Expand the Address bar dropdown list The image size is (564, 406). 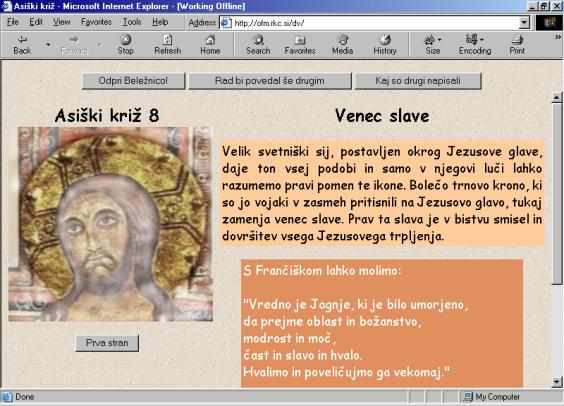point(524,23)
